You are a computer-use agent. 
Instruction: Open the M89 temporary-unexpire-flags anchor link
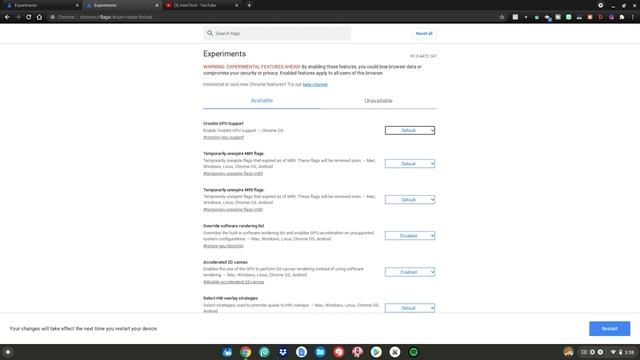(233, 173)
